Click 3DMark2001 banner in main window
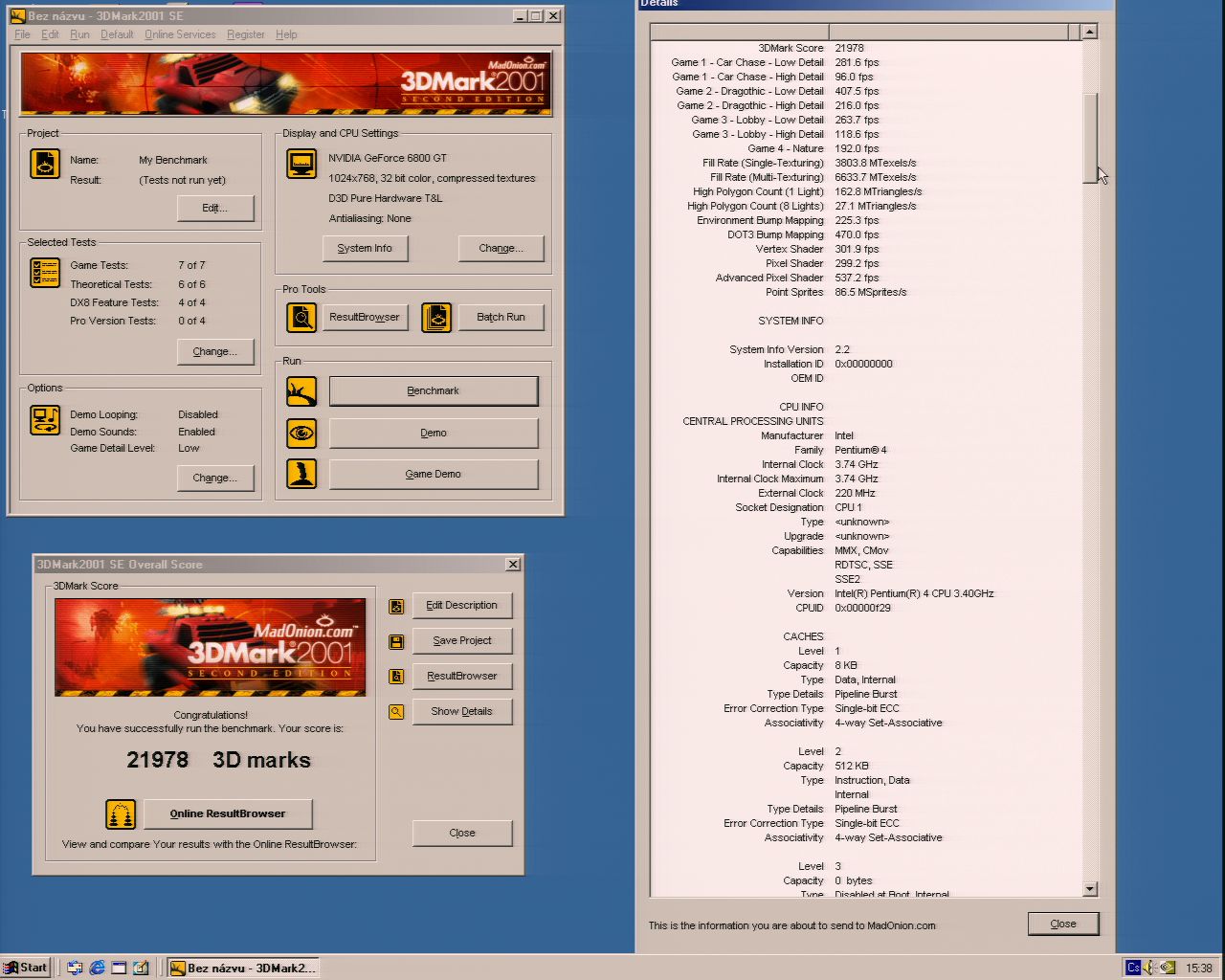Viewport: 1225px width, 980px height. [x=286, y=84]
